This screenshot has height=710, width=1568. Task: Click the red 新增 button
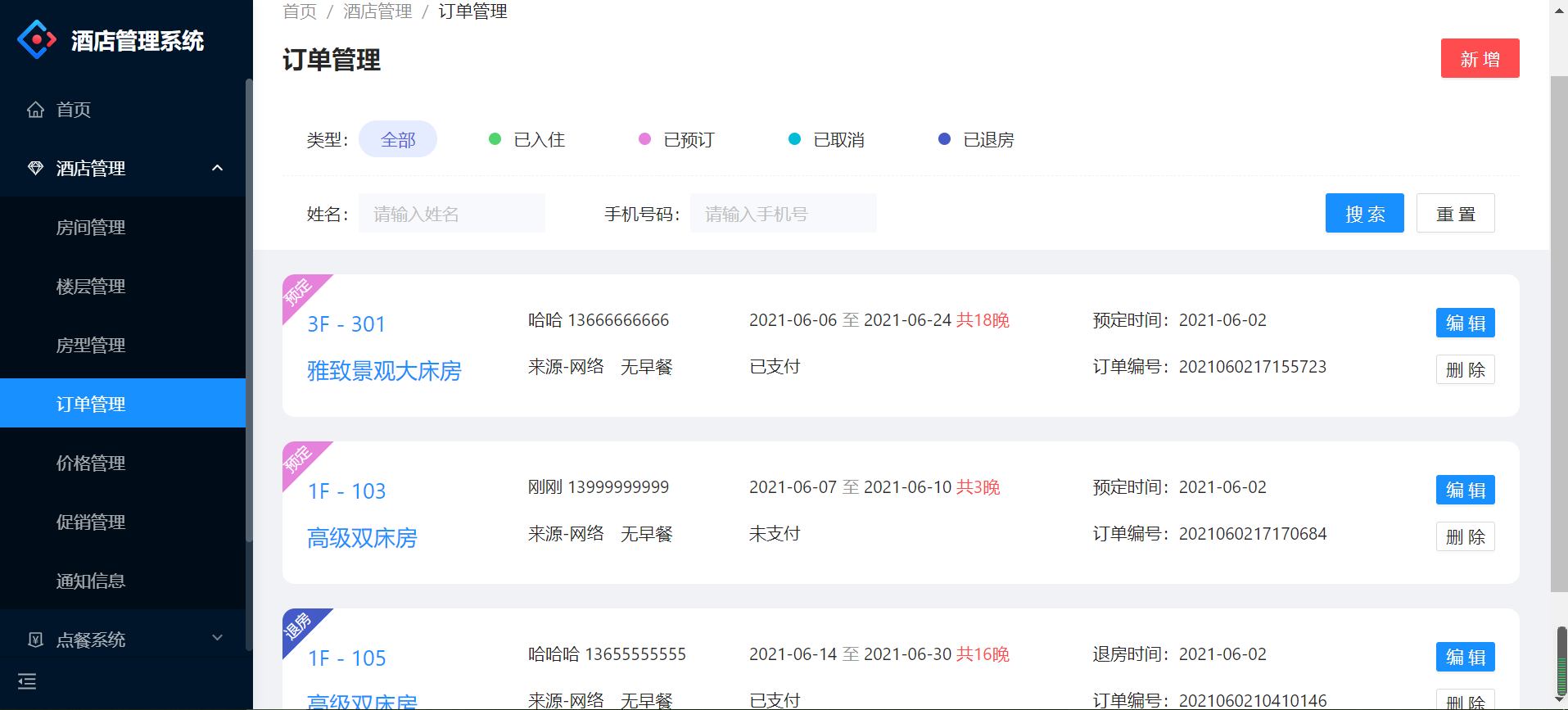(1480, 59)
